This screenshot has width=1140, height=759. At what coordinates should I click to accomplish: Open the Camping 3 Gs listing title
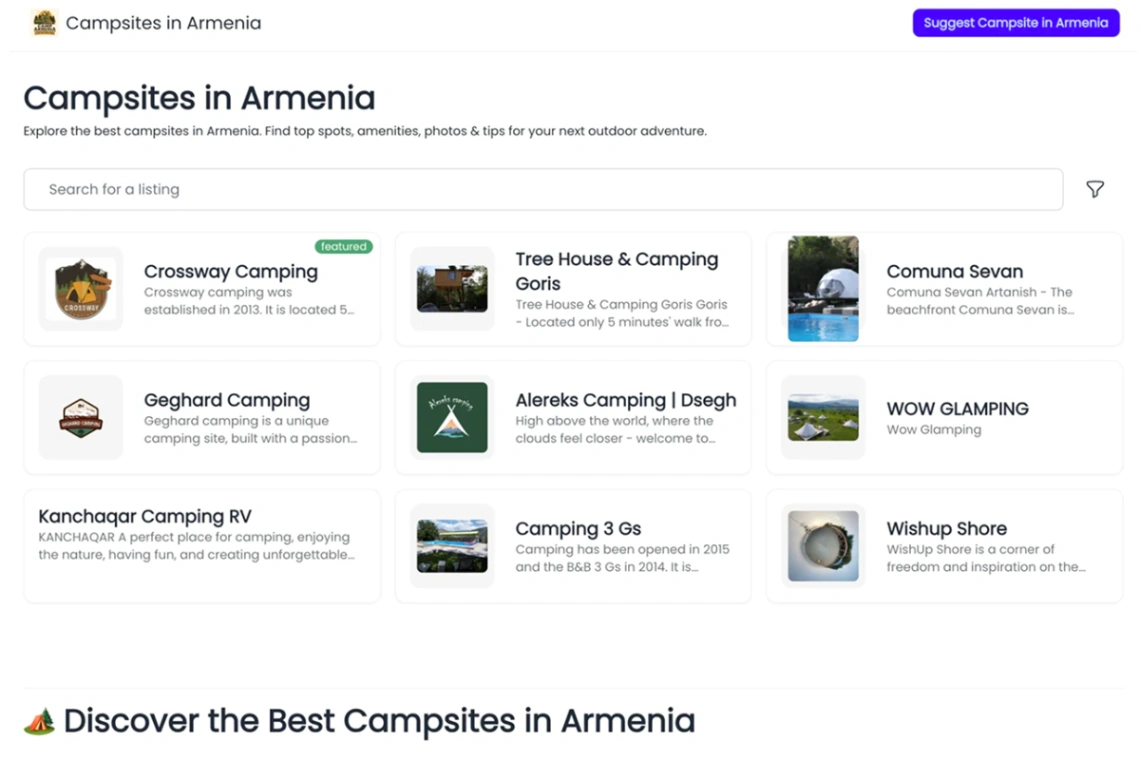[x=578, y=529]
